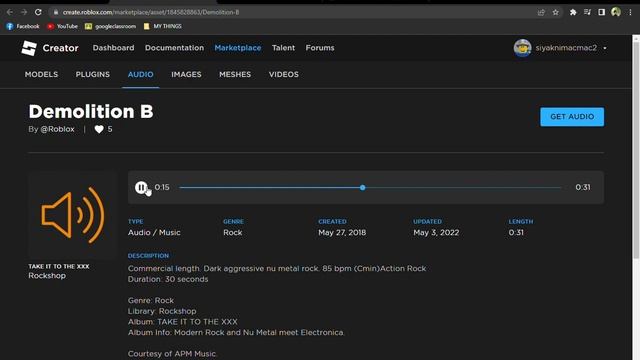Click the orange speaker audio thumbnail
This screenshot has height=360, width=640.
[x=73, y=215]
